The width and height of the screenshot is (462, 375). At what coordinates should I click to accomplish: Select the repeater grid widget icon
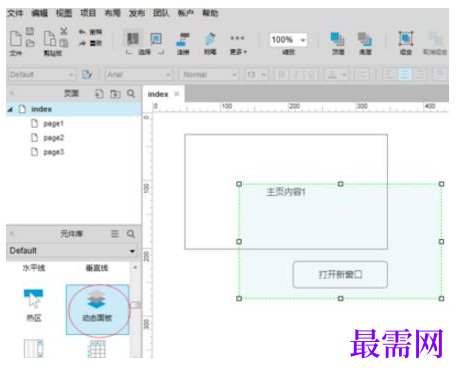97,349
